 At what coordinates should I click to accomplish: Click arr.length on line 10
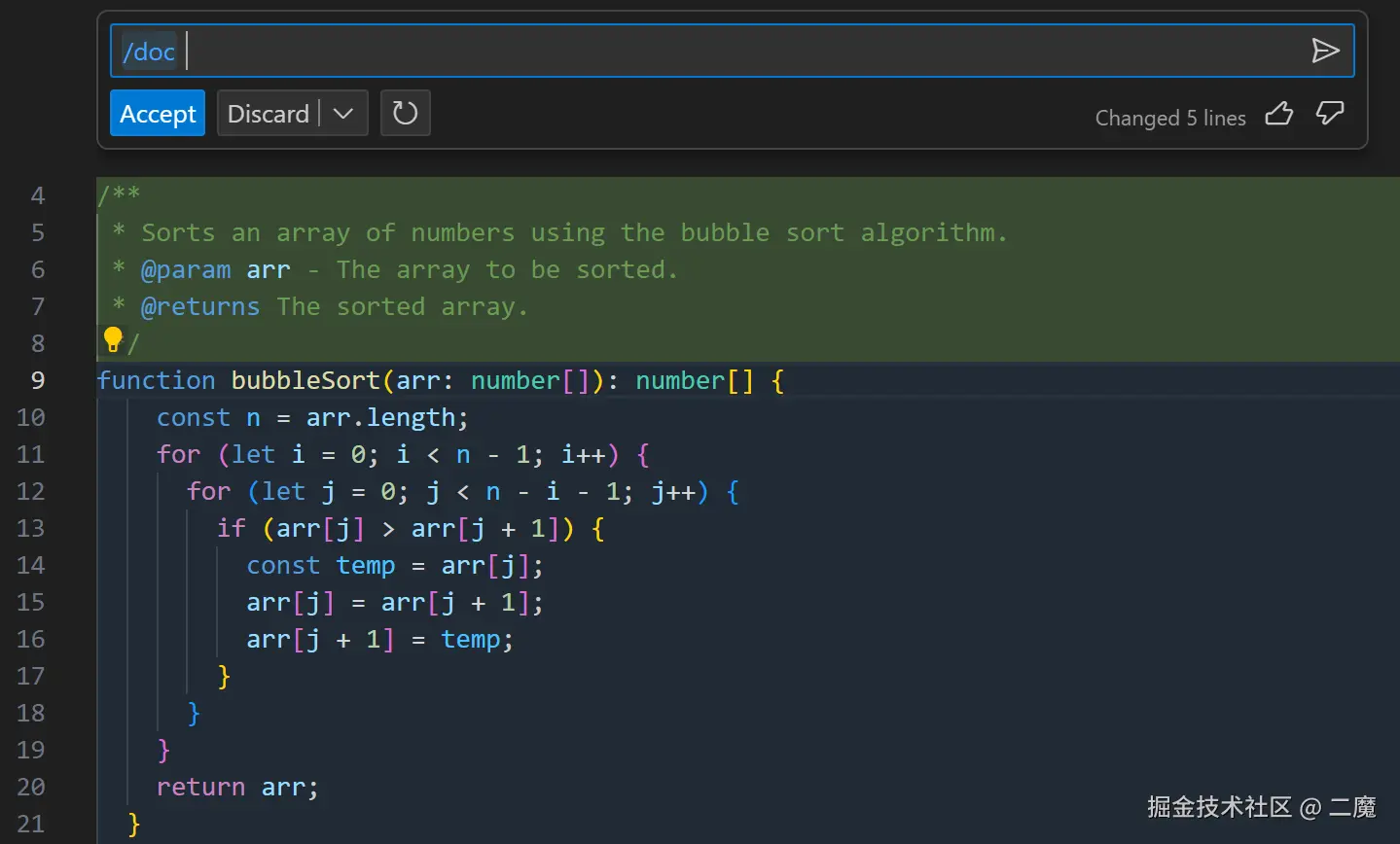tap(384, 417)
